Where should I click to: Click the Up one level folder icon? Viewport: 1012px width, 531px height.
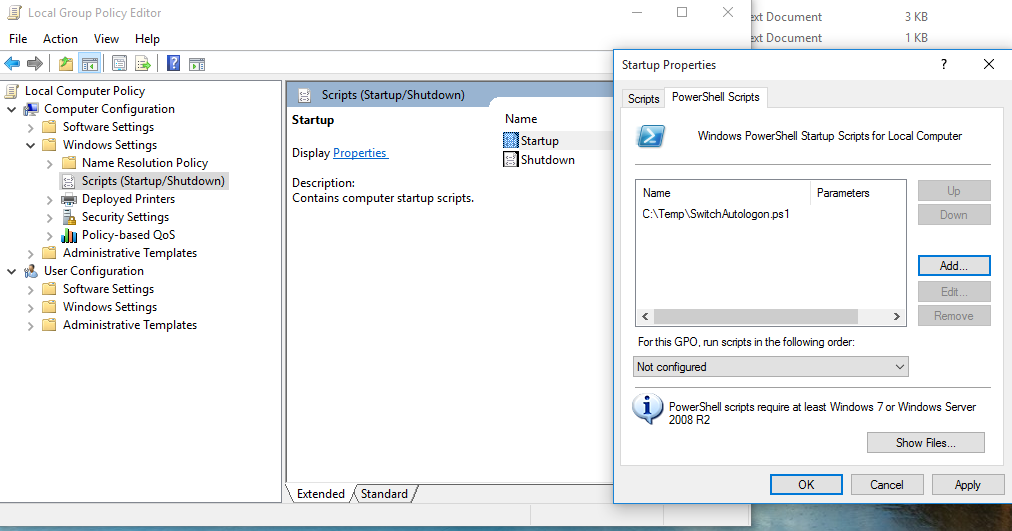tap(65, 63)
